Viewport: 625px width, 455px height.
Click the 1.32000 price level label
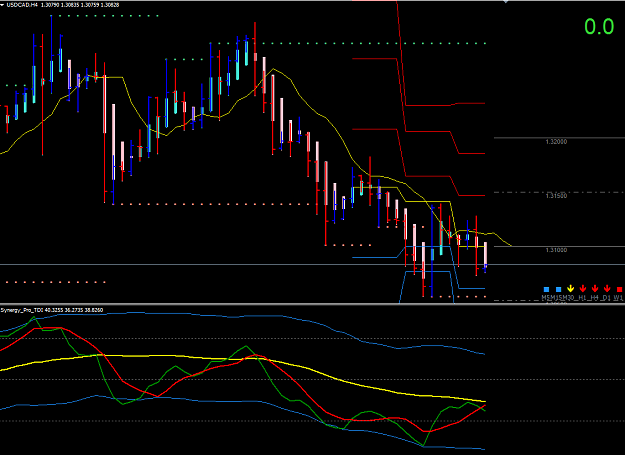pos(556,142)
